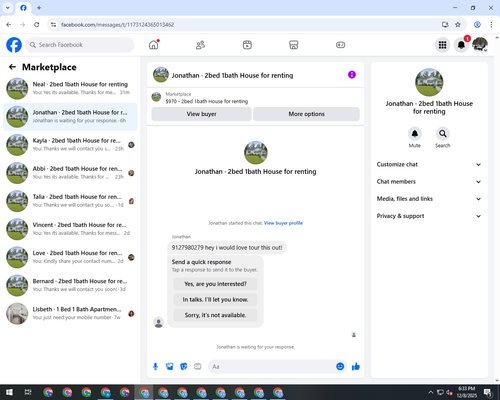
Task: Open the Jonathan conversation in the list
Action: [x=70, y=117]
